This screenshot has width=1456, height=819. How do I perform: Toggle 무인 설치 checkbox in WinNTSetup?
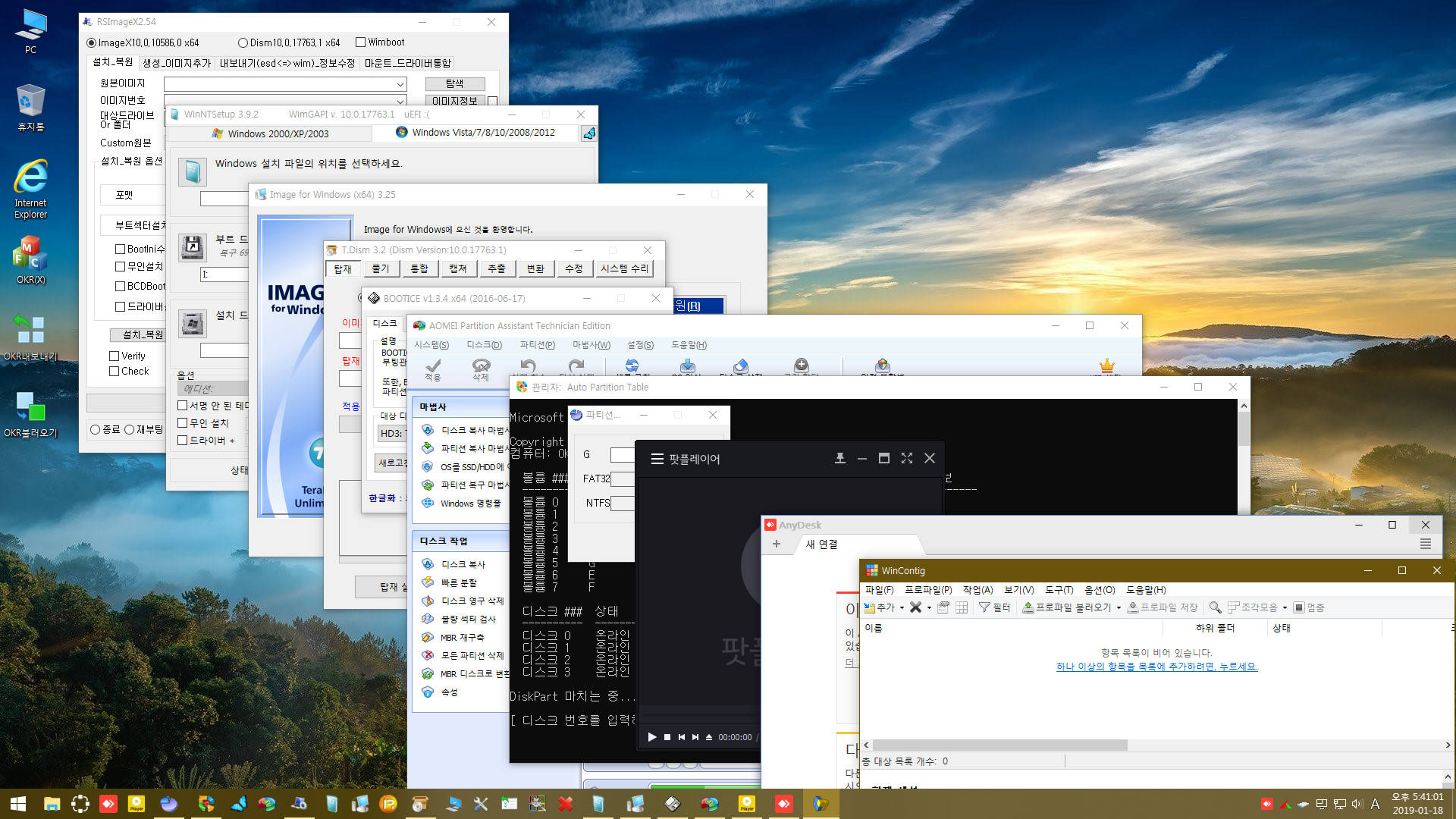(x=203, y=423)
